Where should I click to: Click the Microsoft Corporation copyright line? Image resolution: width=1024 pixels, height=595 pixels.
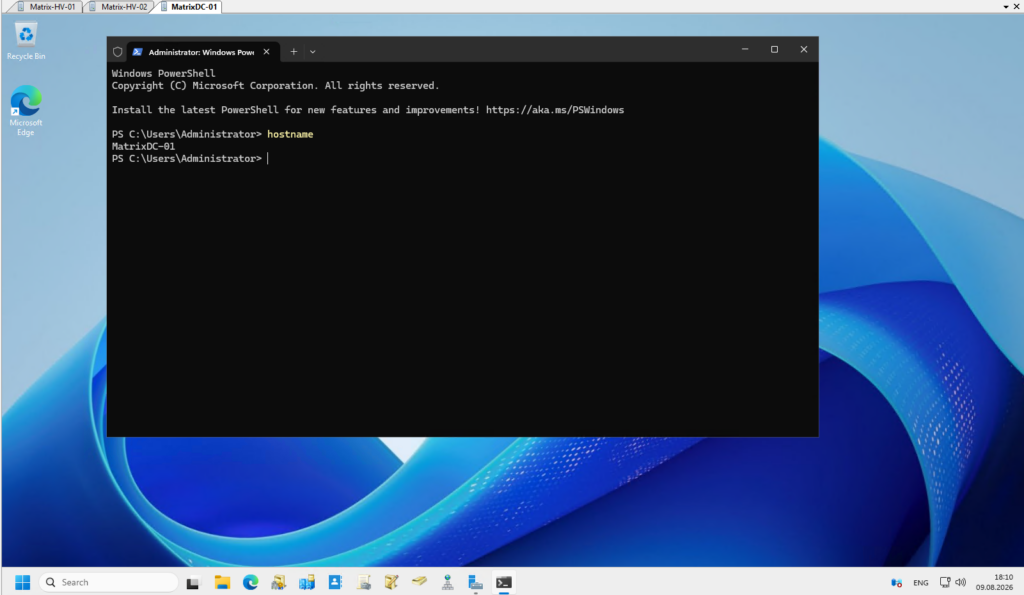pyautogui.click(x=275, y=86)
